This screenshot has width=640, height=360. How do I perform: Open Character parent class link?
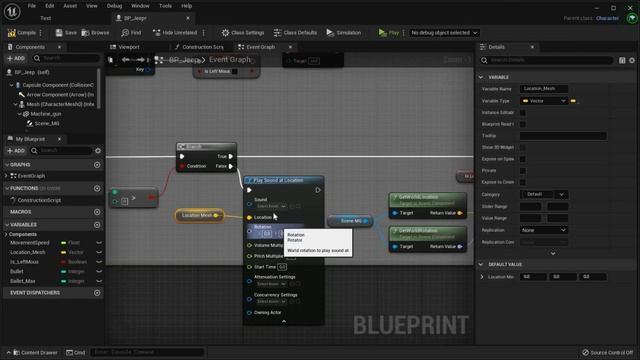(x=607, y=18)
